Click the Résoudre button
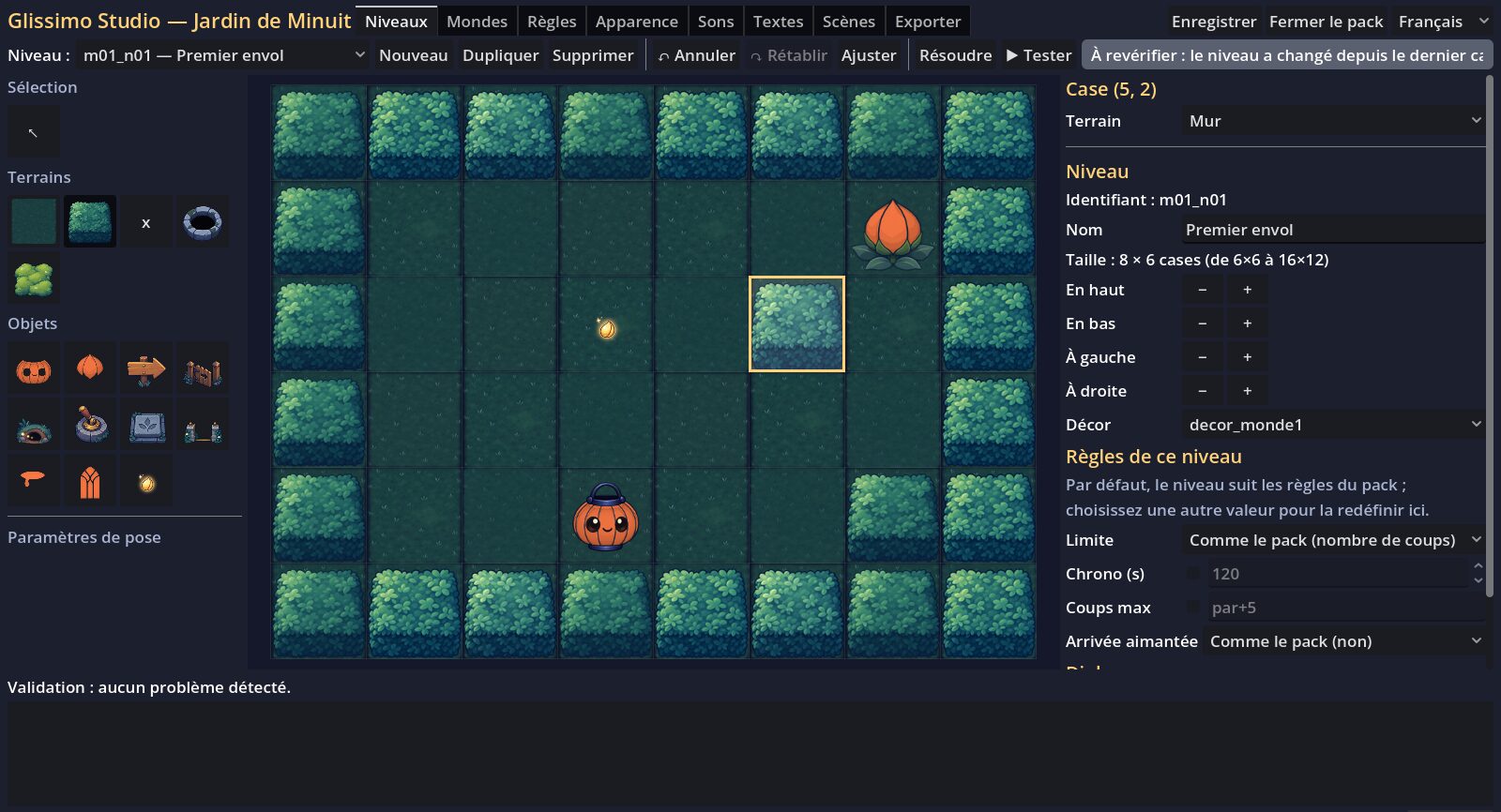 coord(955,55)
